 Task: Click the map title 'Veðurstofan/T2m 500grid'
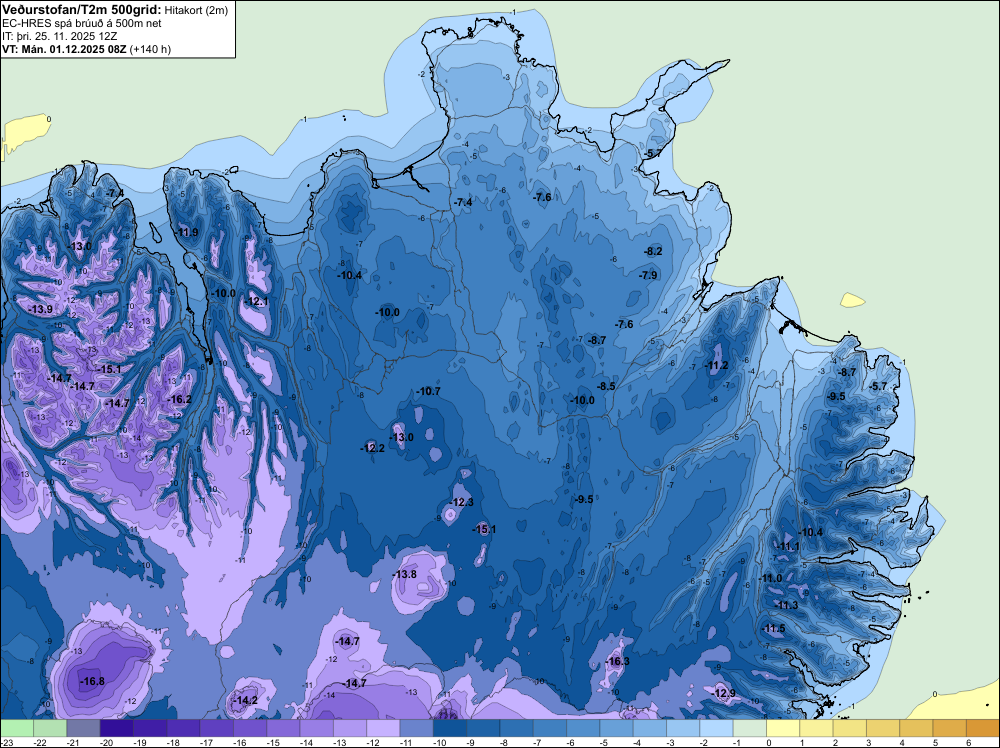[82, 10]
